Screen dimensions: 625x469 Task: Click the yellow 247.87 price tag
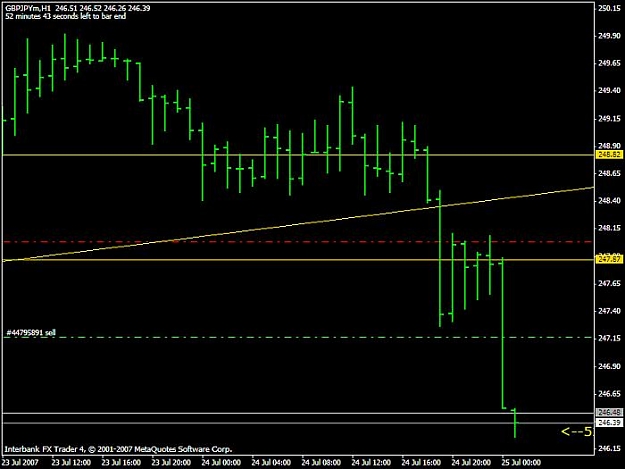pos(609,259)
